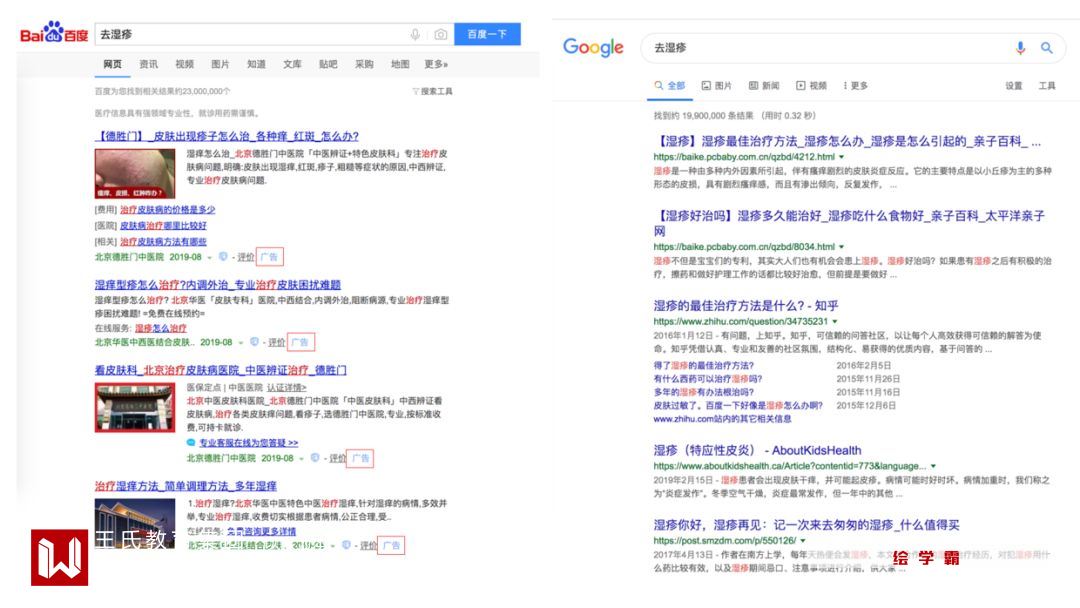
Task: Click the Google logo
Action: click(593, 48)
